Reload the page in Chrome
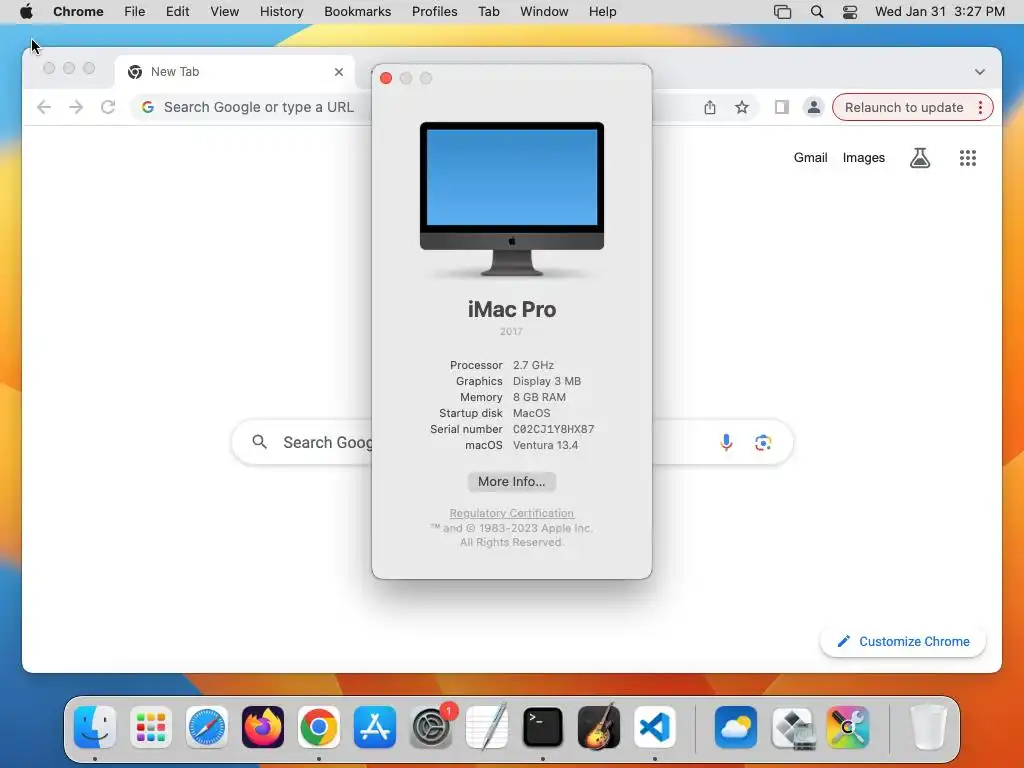Viewport: 1024px width, 768px height. click(108, 107)
